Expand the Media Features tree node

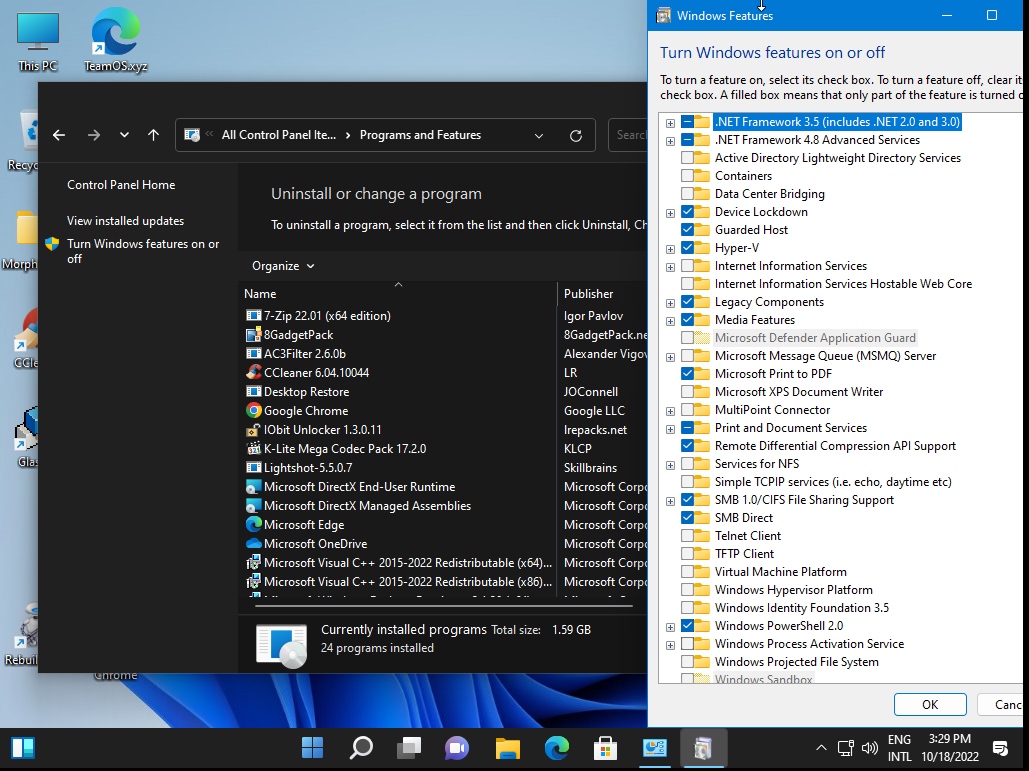pos(671,321)
